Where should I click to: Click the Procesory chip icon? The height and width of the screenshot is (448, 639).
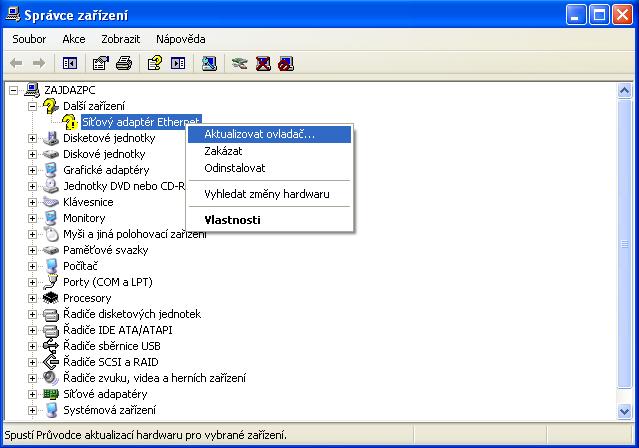coord(51,298)
